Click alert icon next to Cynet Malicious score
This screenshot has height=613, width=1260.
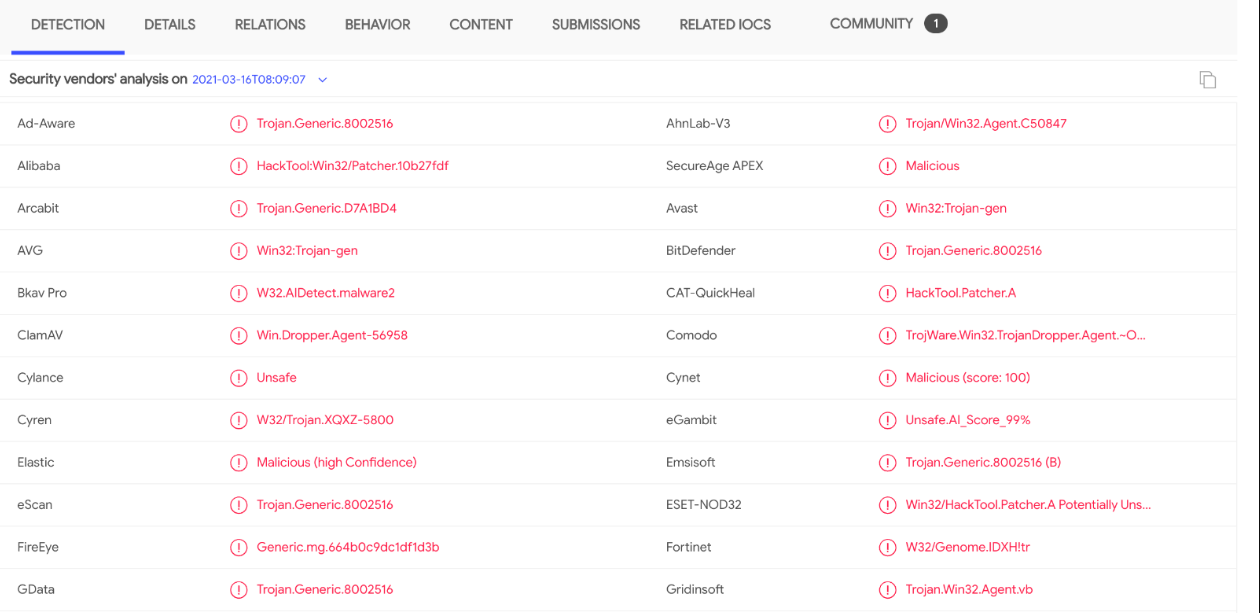click(x=887, y=378)
